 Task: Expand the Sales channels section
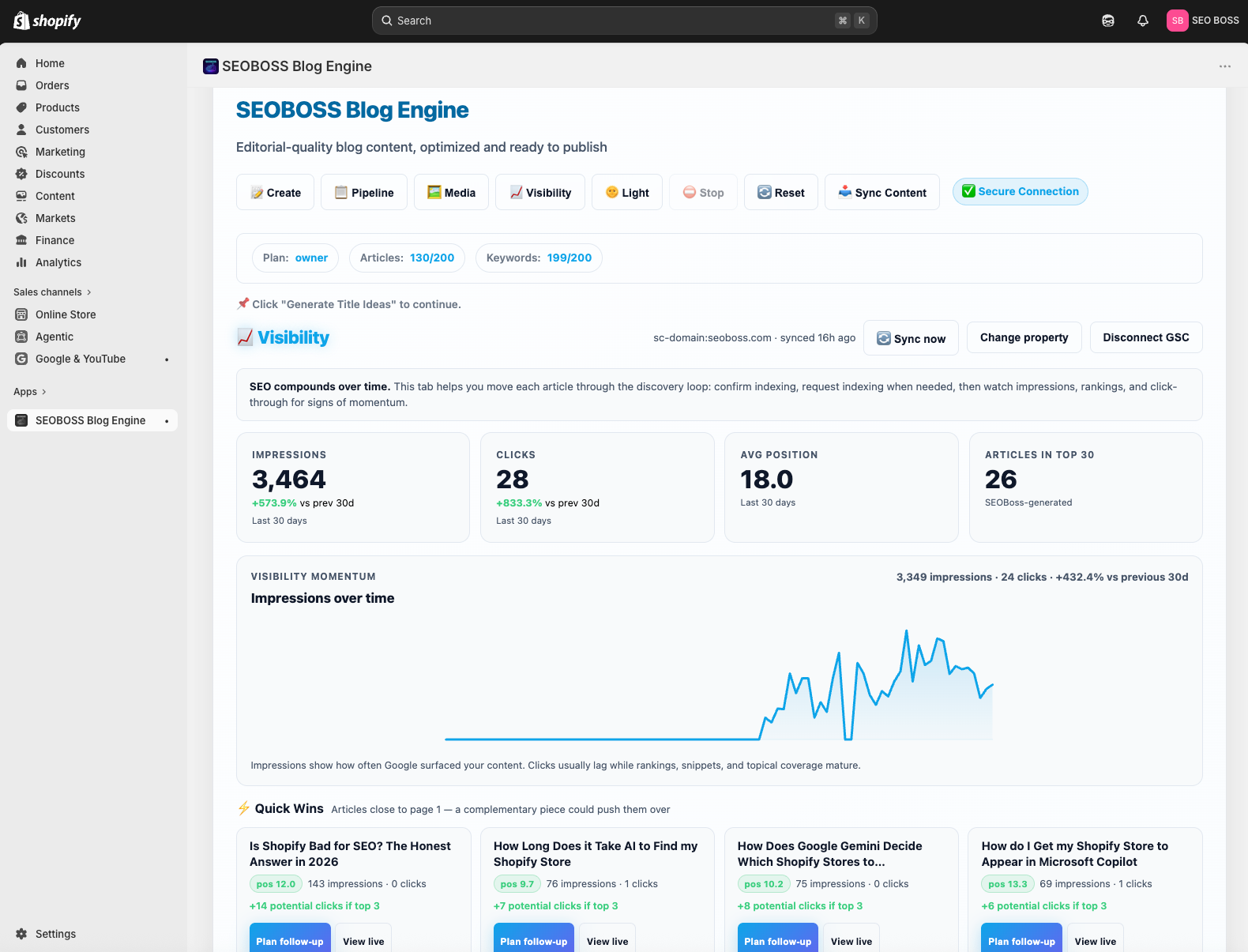52,292
